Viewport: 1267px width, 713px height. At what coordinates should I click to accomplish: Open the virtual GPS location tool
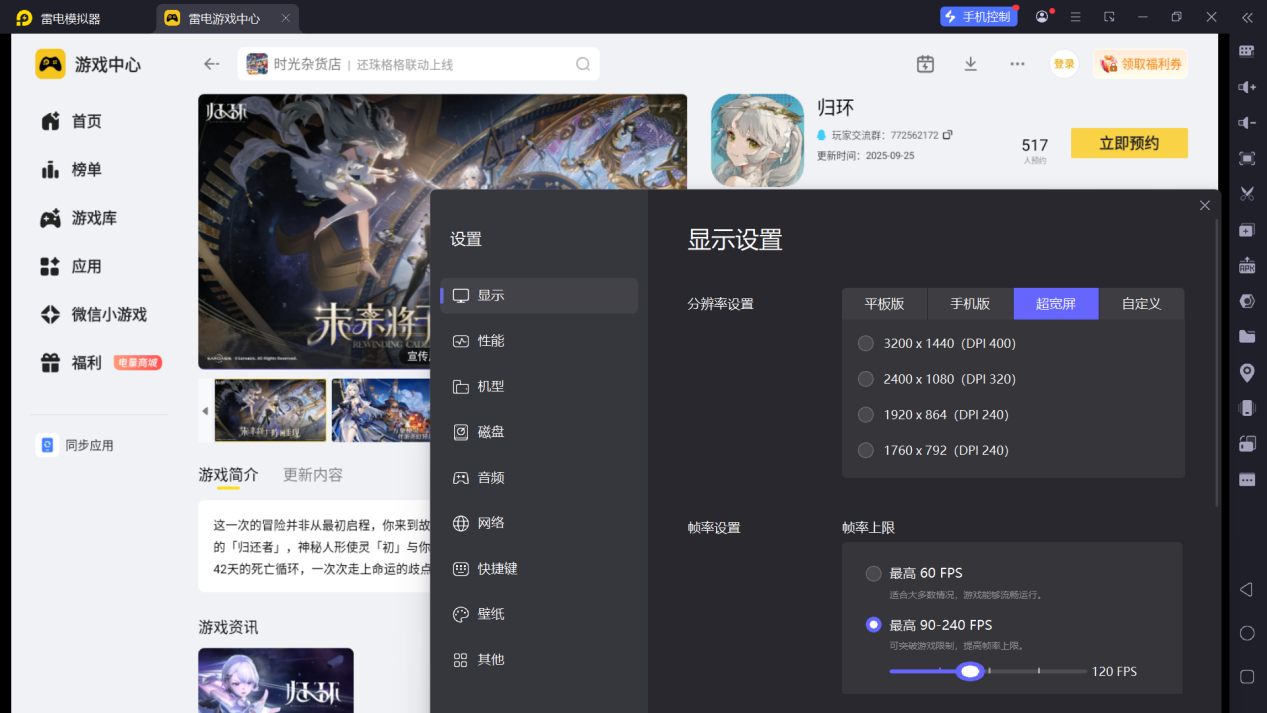tap(1245, 372)
